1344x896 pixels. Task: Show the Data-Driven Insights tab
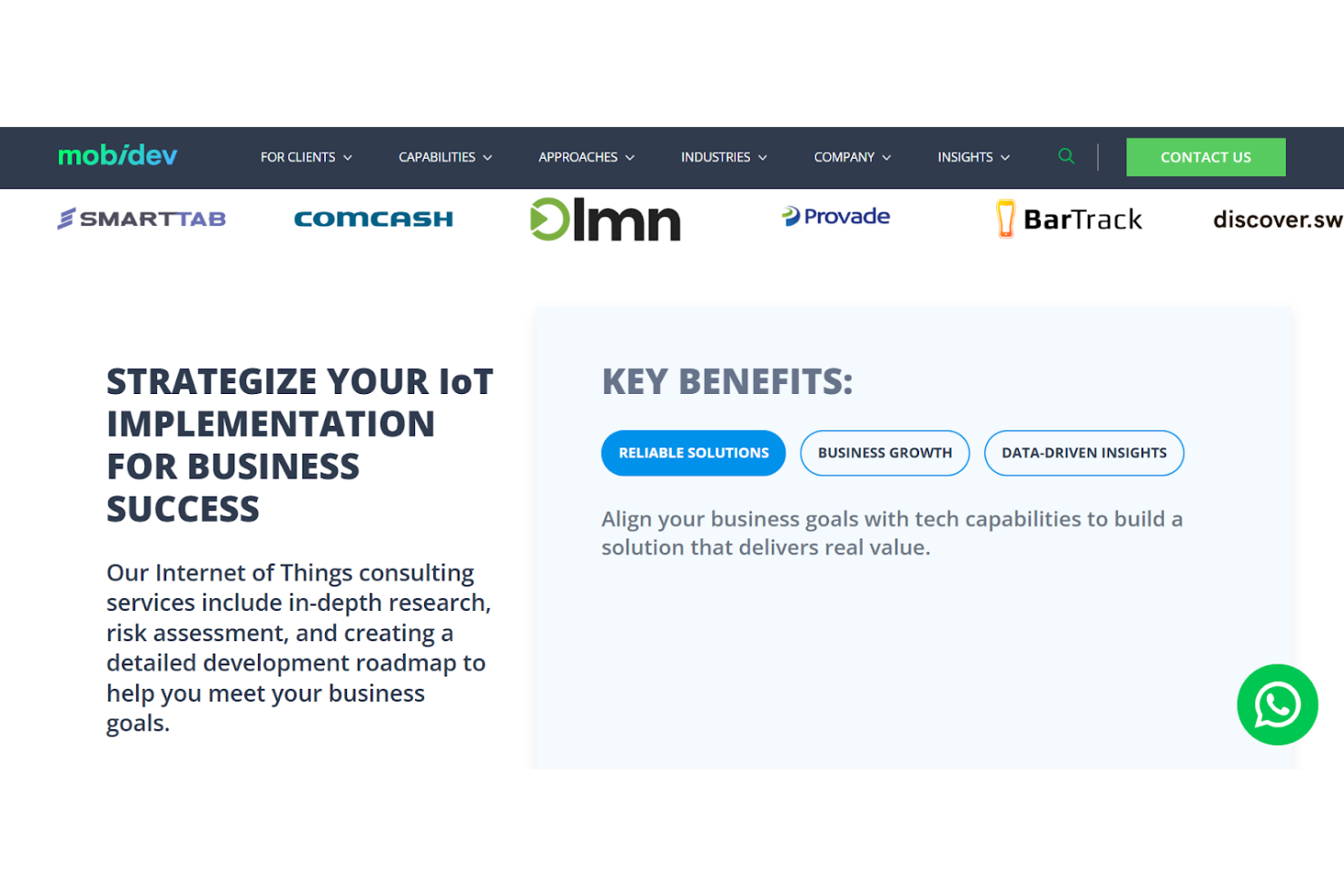point(1083,453)
